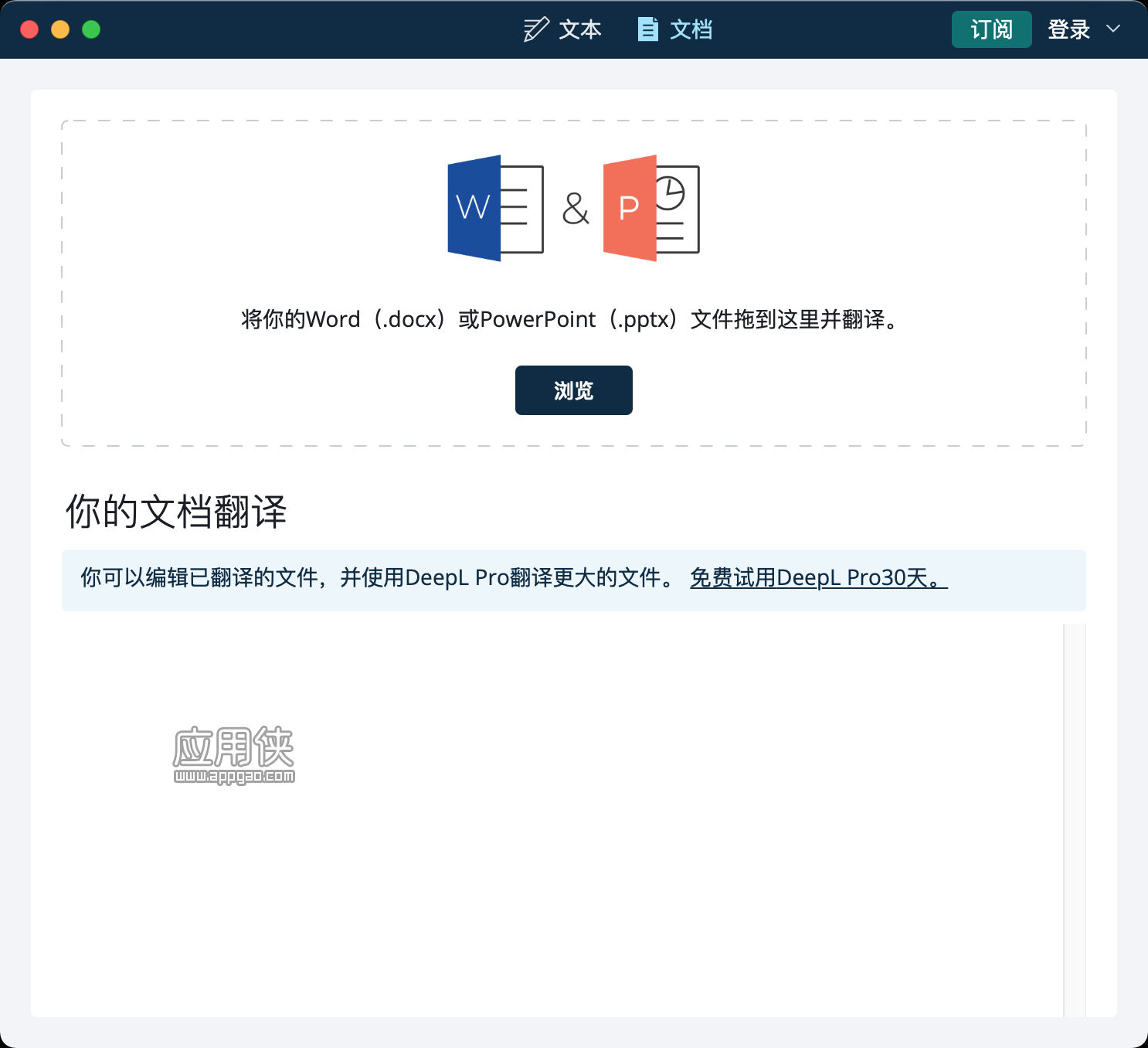Click the Word document icon
The height and width of the screenshot is (1048, 1148).
[x=495, y=209]
